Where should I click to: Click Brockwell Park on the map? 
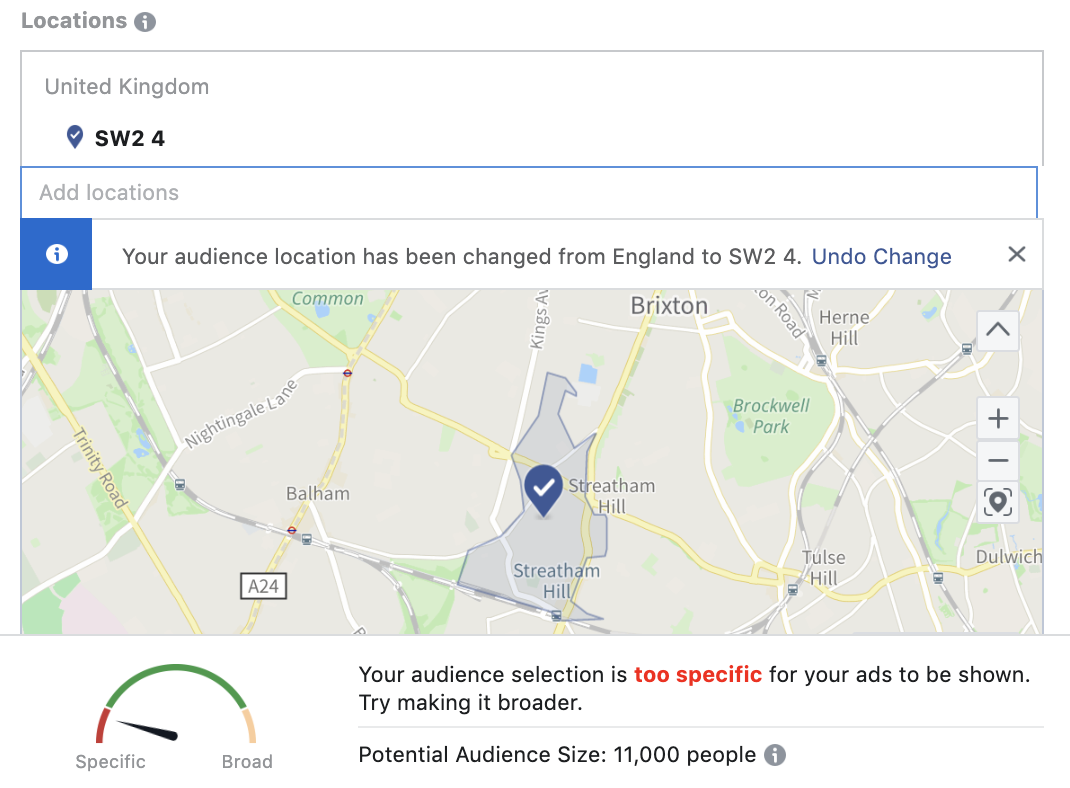tap(771, 416)
